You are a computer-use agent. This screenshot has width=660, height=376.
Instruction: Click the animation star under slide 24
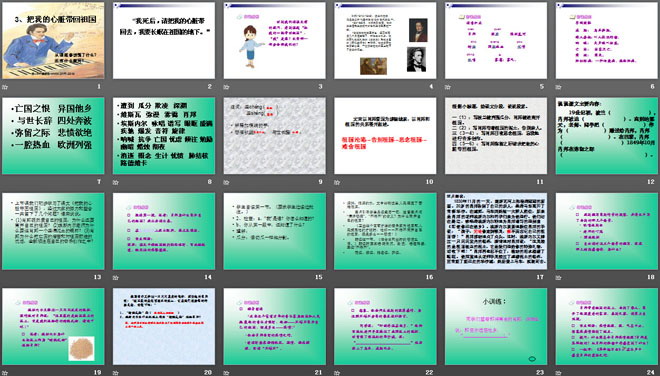click(x=559, y=372)
